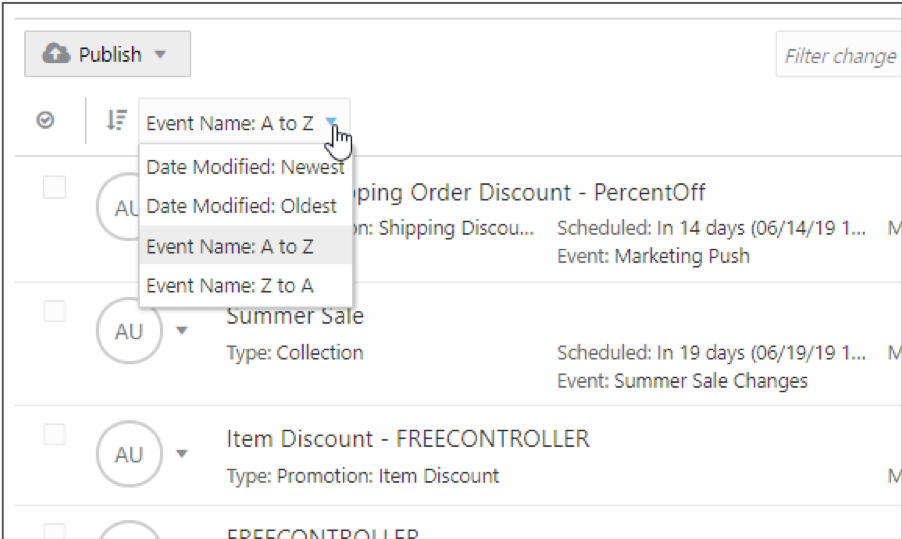
Task: Click the Publish cloud upload icon
Action: (56, 55)
